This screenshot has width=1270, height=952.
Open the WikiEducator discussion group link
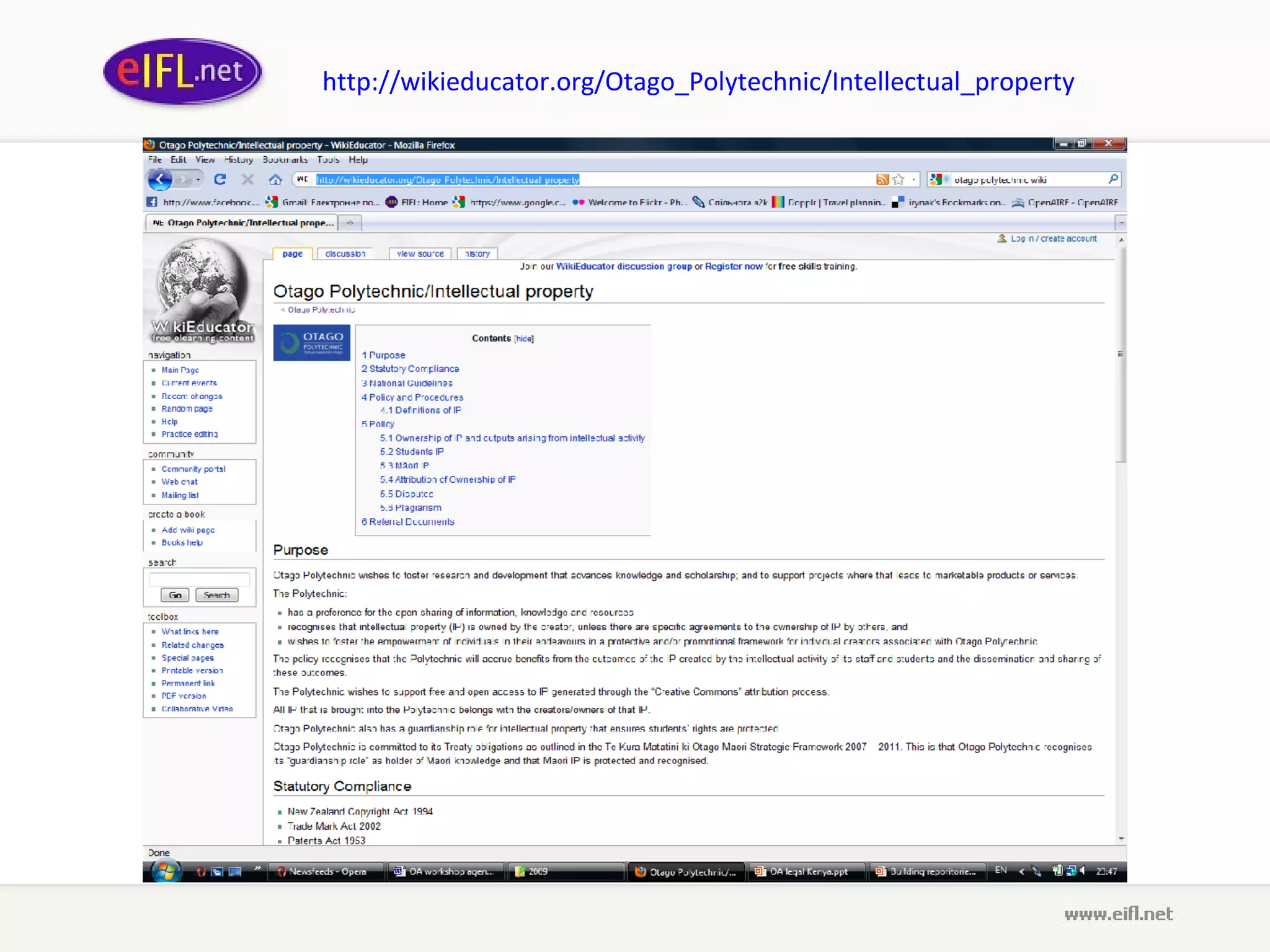coord(624,266)
